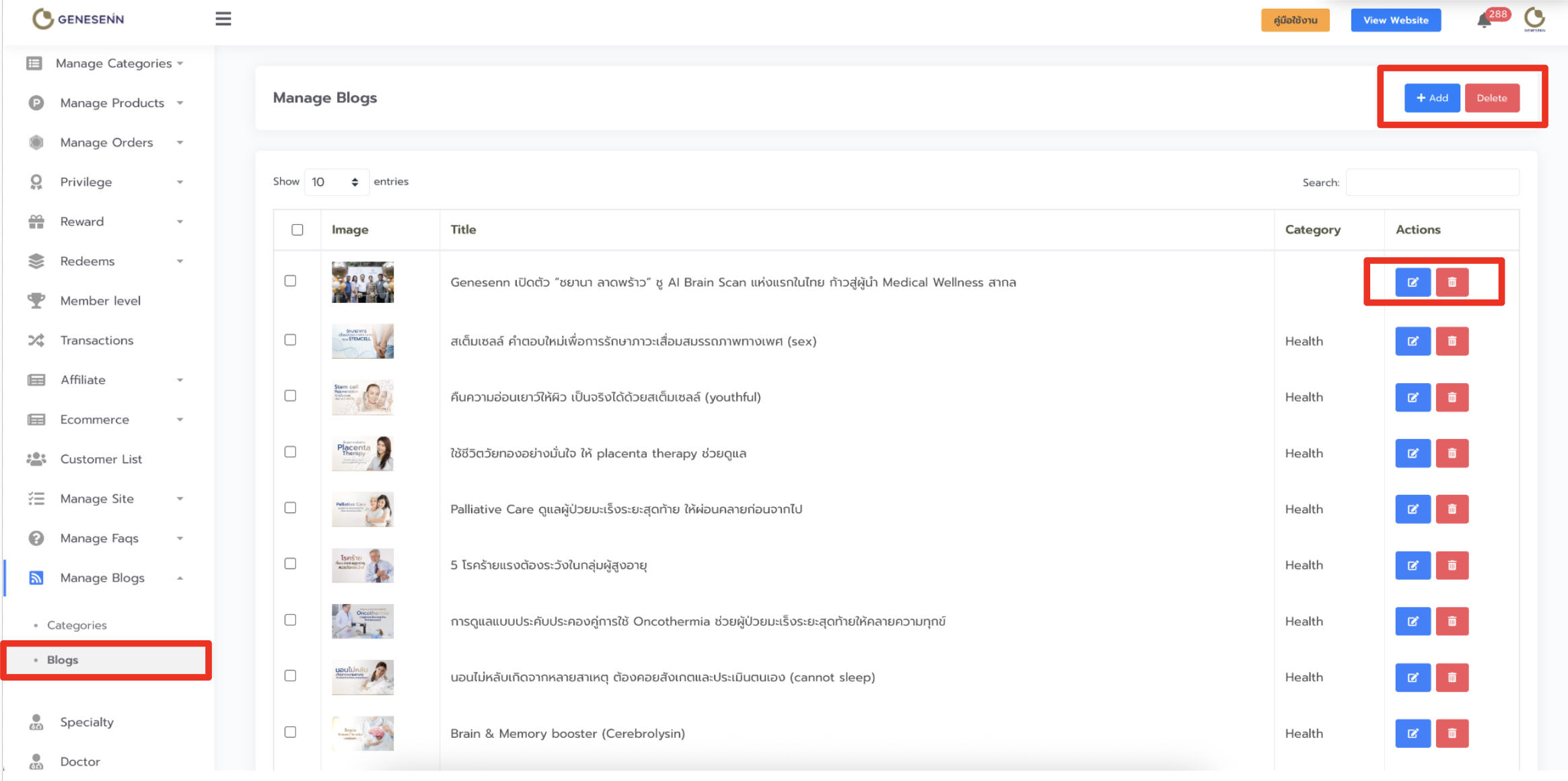Viewport: 1568px width, 781px height.
Task: Click edit icon for first Genesenn blog
Action: (1413, 282)
